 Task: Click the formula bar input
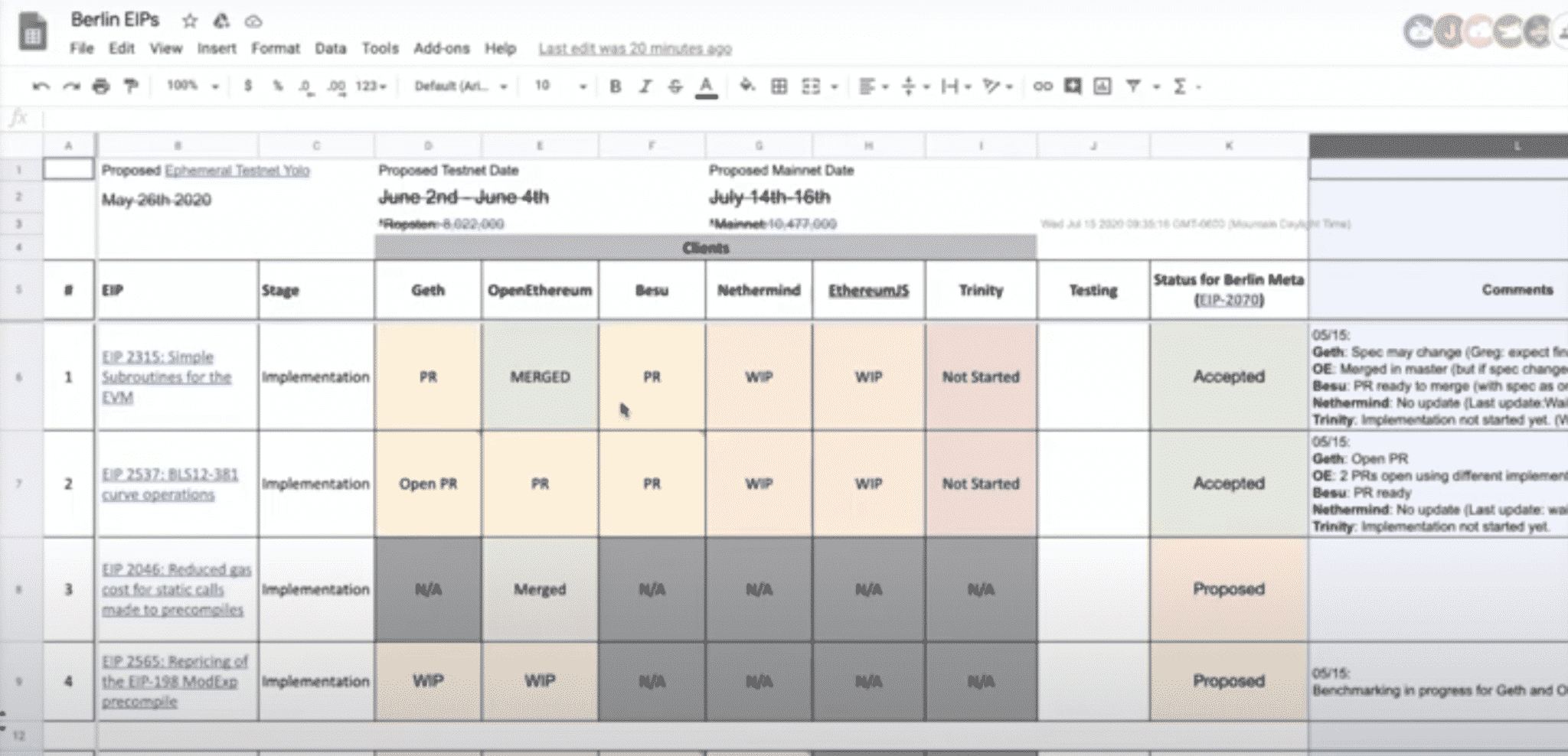pos(804,119)
